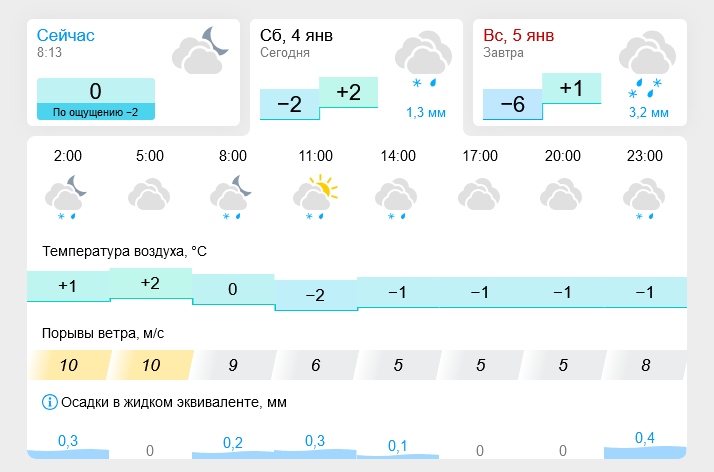This screenshot has width=714, height=472.
Task: Click the 5:00 overcast cloud icon
Action: tap(149, 194)
